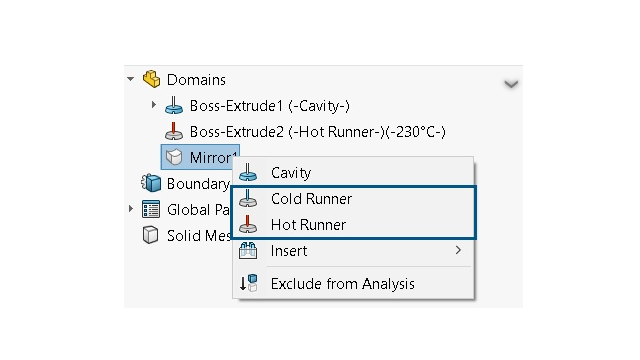This screenshot has height=360, width=640.
Task: Click the Mirror1 body icon
Action: (x=174, y=157)
